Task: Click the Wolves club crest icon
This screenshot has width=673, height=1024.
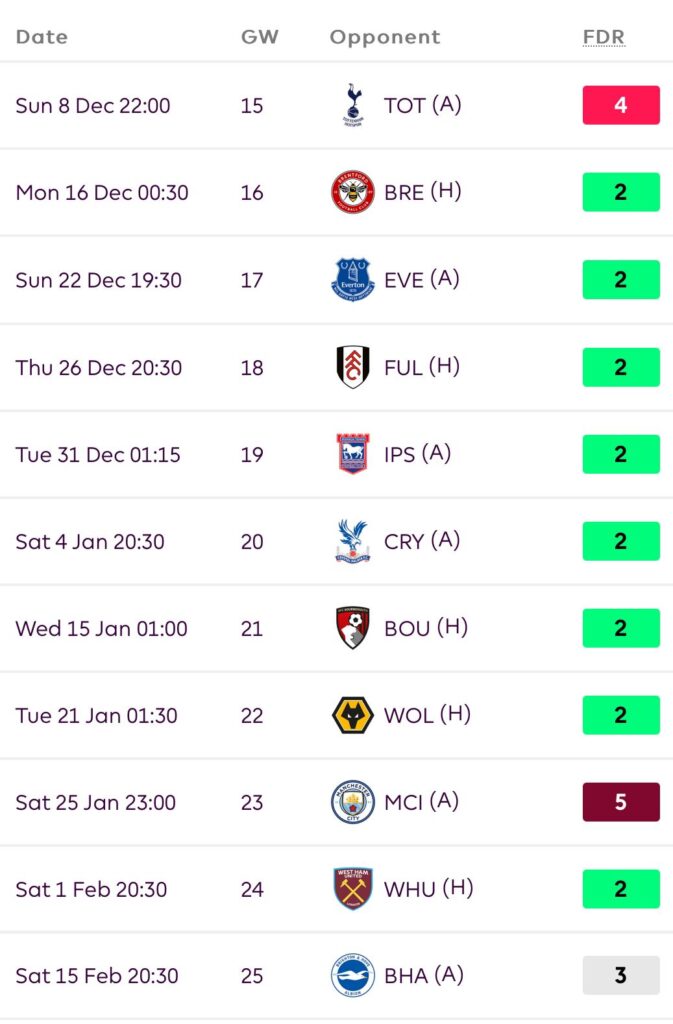Action: [352, 715]
